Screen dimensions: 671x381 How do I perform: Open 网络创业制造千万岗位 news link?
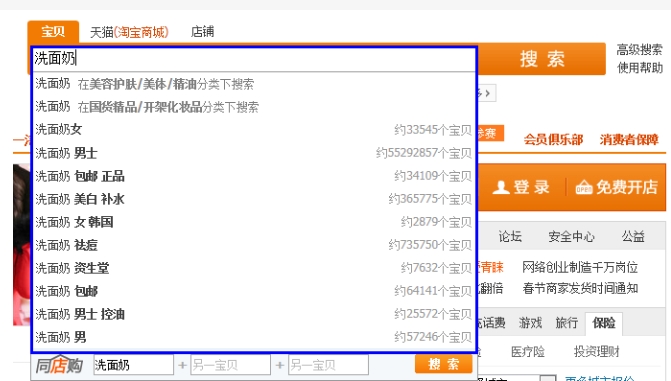pos(580,268)
